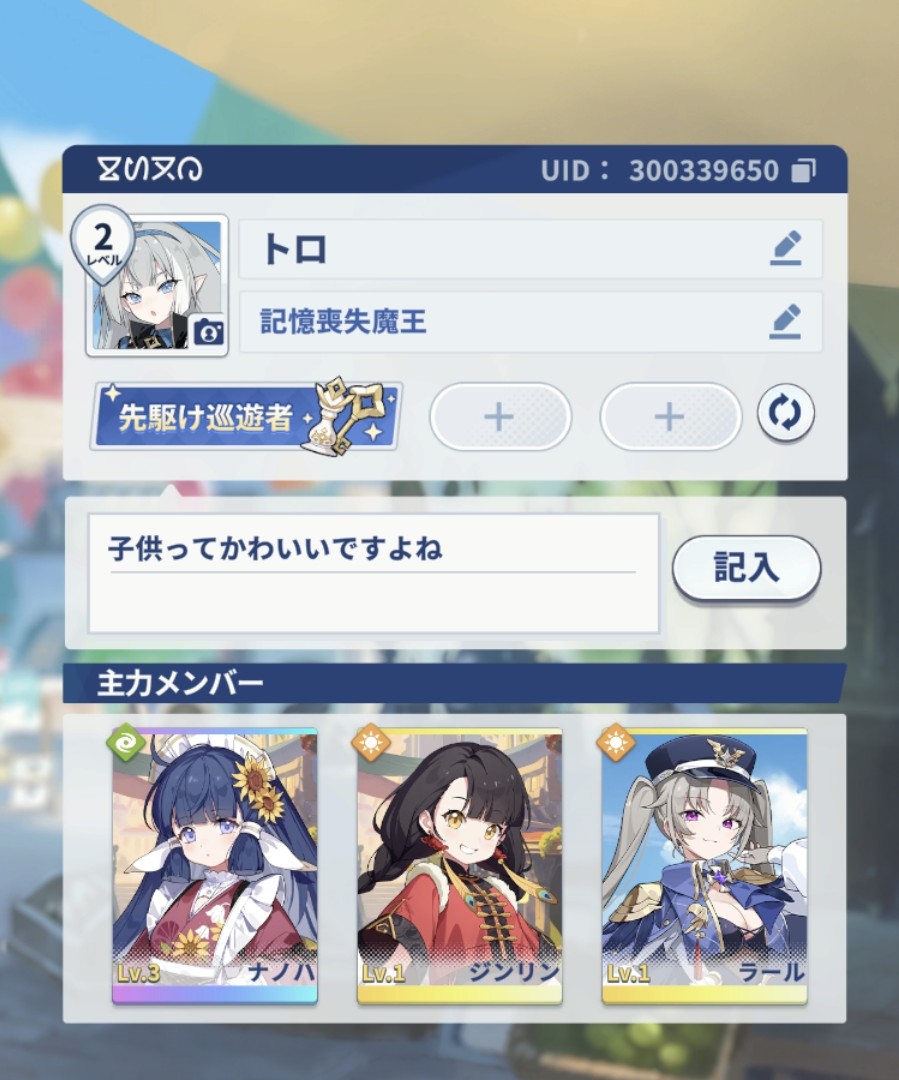The height and width of the screenshot is (1080, 899).
Task: Click the 記入 button
Action: coord(746,568)
